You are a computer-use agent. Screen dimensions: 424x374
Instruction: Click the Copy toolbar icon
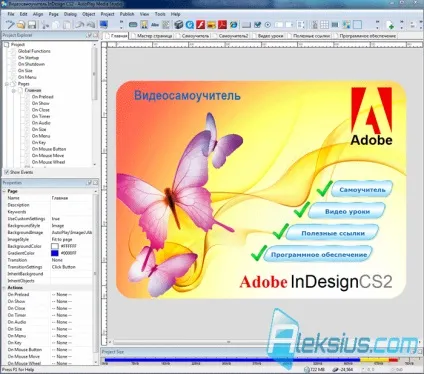56,25
